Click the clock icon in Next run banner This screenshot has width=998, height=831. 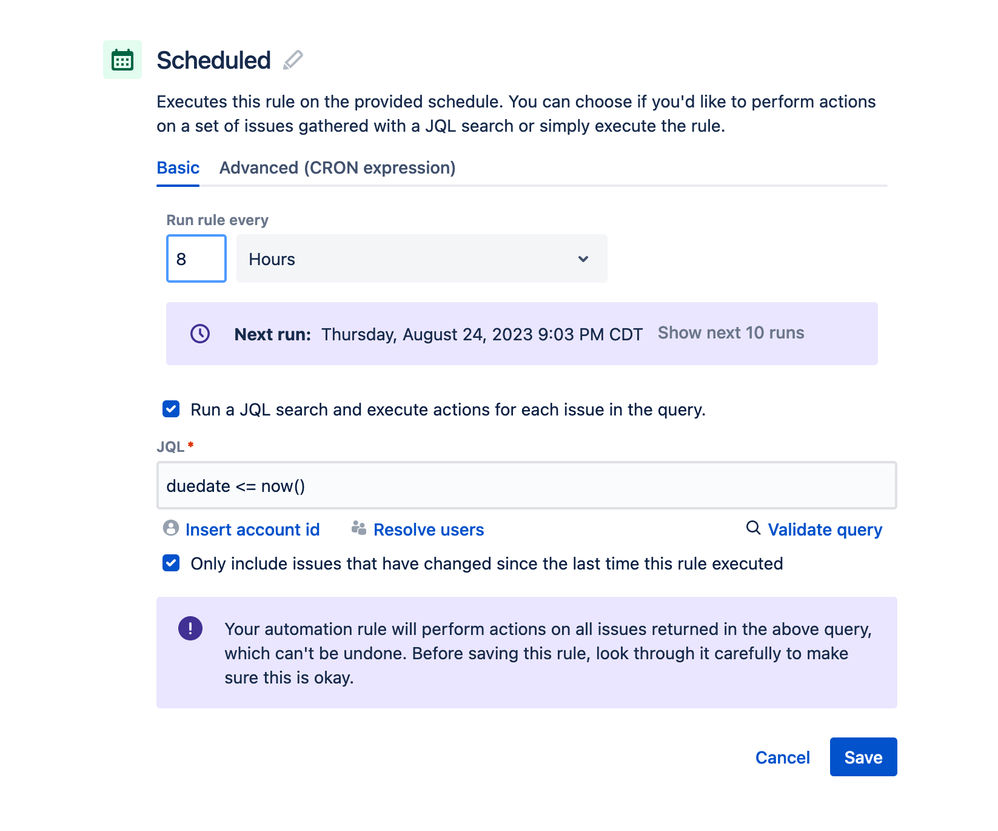[200, 334]
